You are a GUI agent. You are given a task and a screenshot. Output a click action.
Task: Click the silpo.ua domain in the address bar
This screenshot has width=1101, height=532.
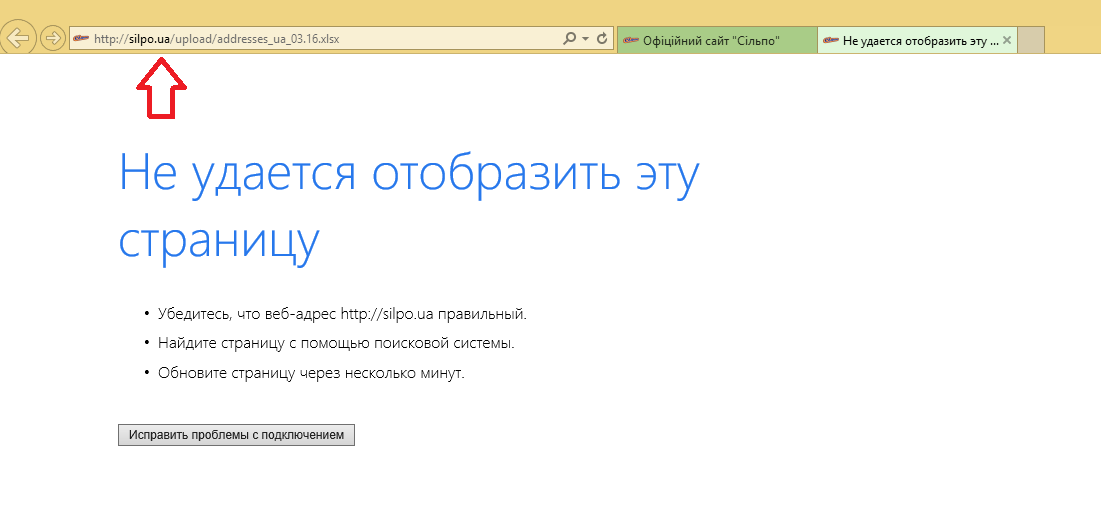pos(149,39)
